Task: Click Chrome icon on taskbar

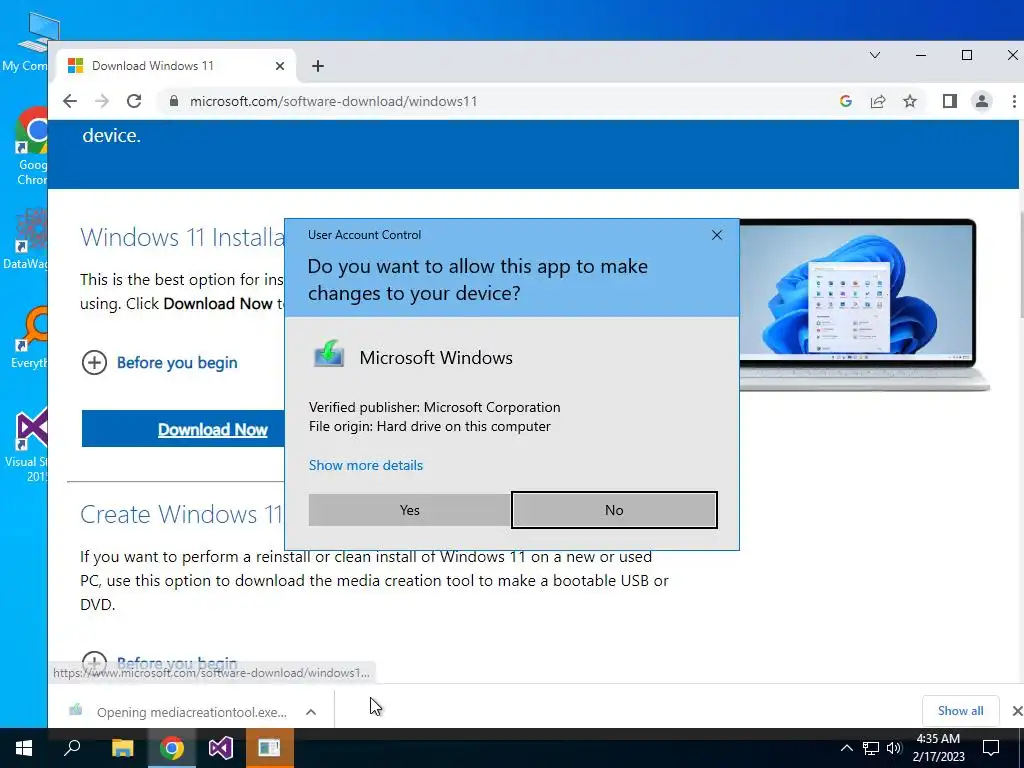Action: click(x=172, y=748)
